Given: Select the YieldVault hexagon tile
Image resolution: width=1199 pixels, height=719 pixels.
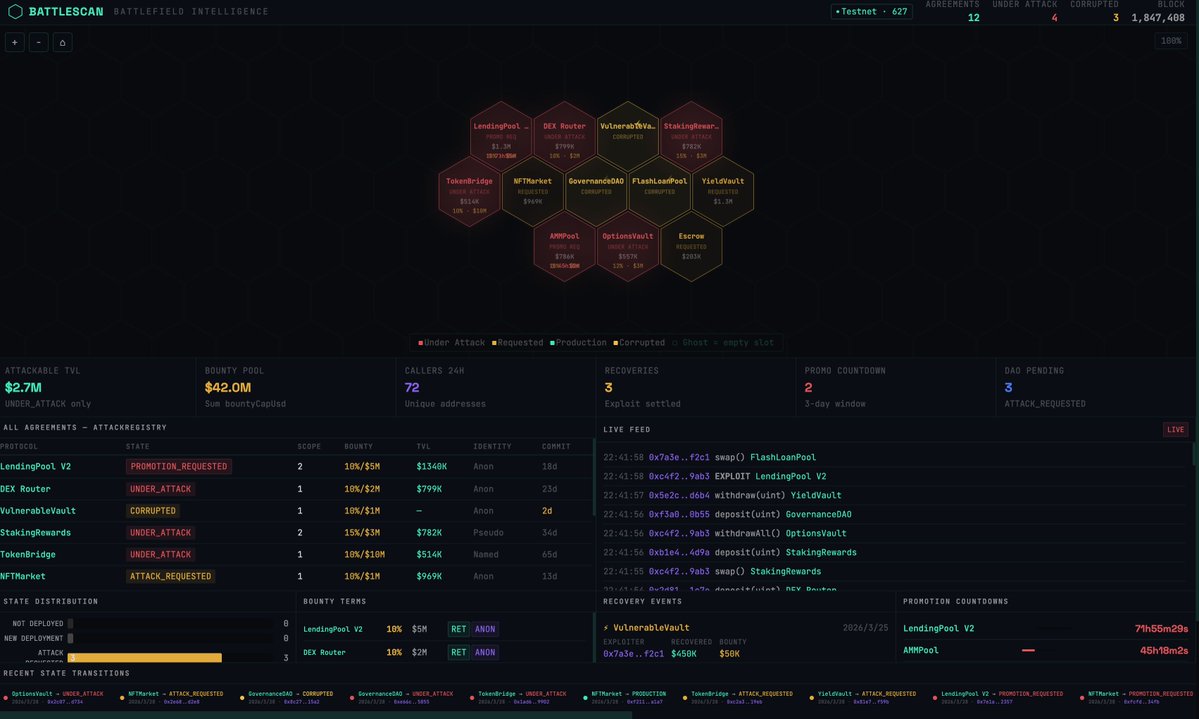Looking at the screenshot, I should pyautogui.click(x=723, y=191).
